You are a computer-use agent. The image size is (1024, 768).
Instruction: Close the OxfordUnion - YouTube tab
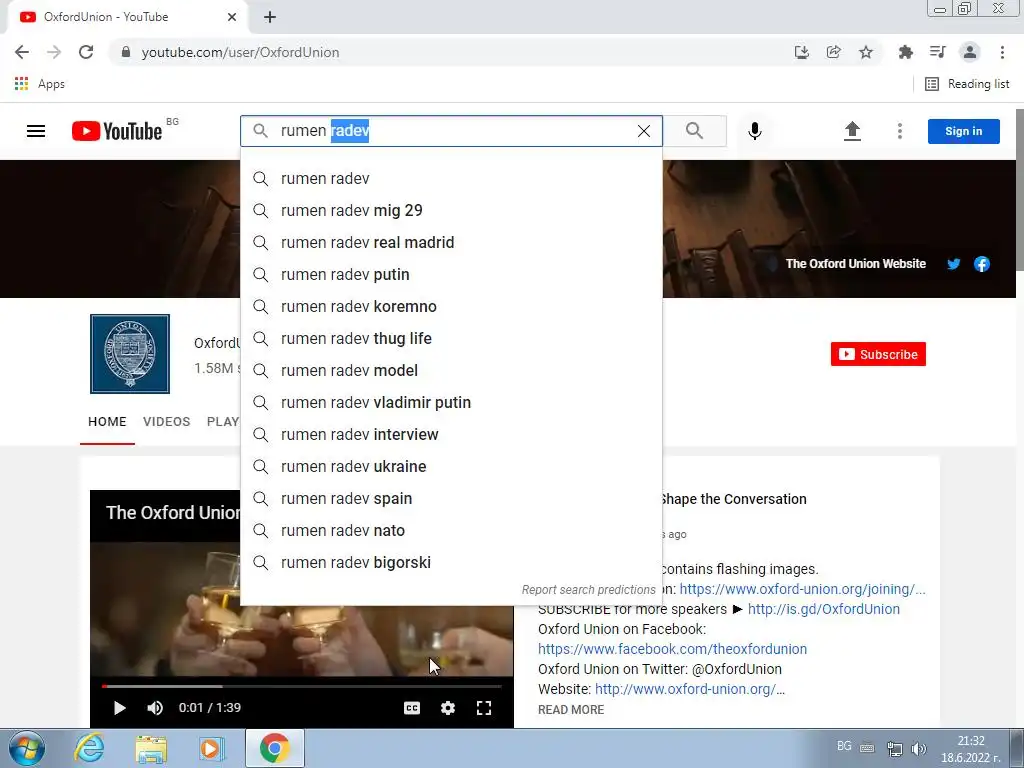pyautogui.click(x=232, y=17)
